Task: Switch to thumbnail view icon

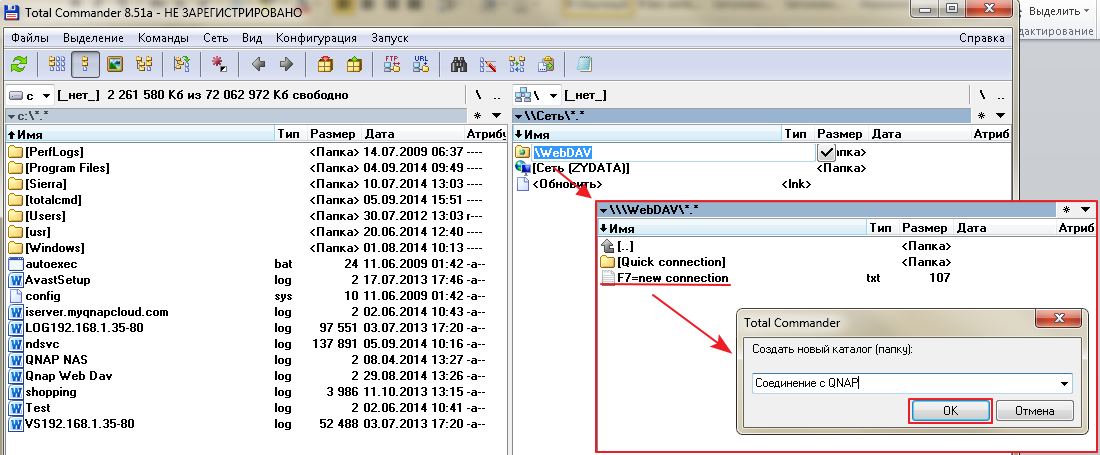Action: [x=115, y=64]
